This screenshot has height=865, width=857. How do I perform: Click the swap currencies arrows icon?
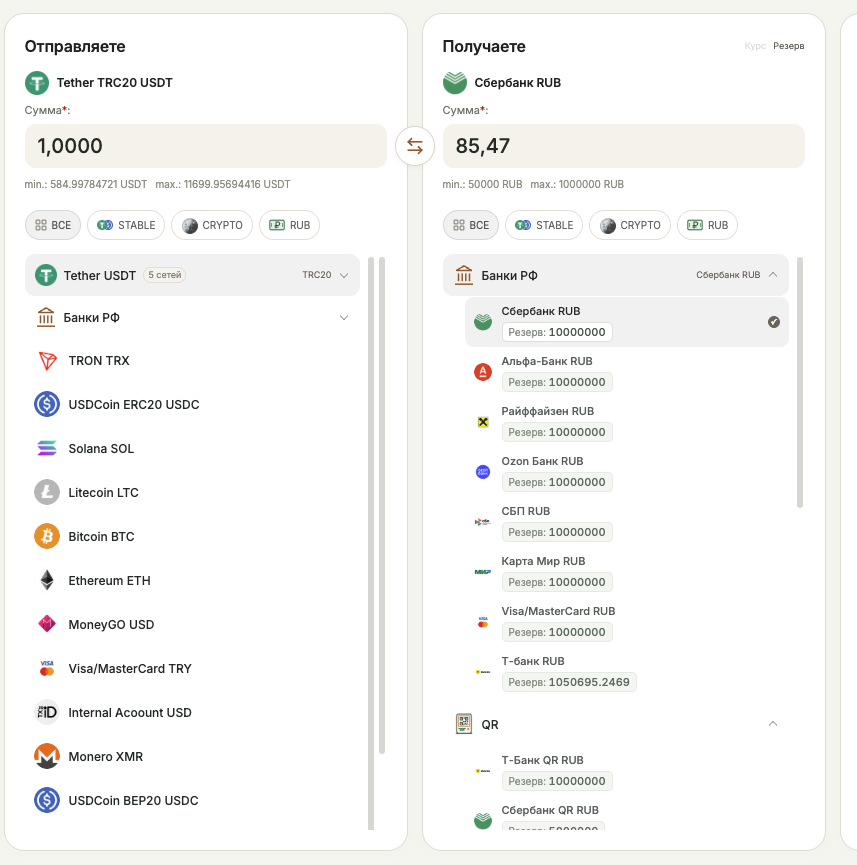(415, 146)
